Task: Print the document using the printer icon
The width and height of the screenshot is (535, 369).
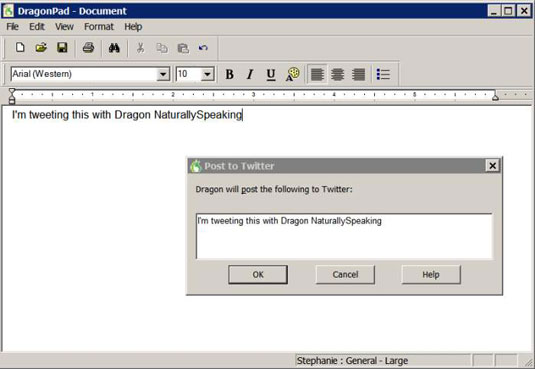Action: pyautogui.click(x=88, y=47)
